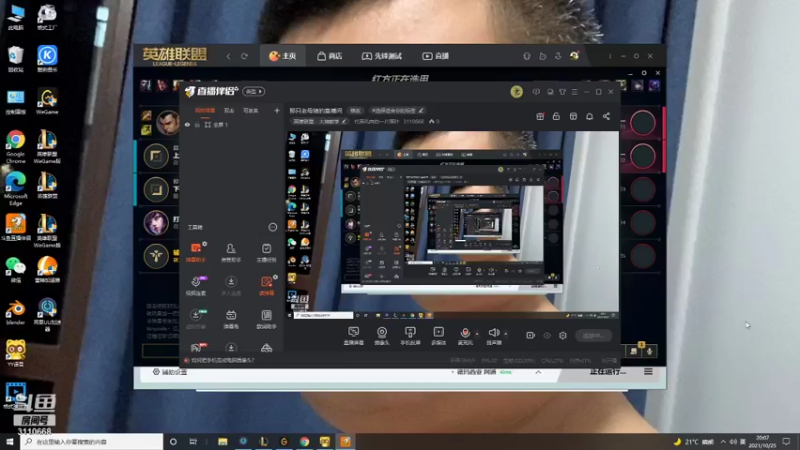
Task: Open the room manager assistant tool
Action: coord(231,252)
